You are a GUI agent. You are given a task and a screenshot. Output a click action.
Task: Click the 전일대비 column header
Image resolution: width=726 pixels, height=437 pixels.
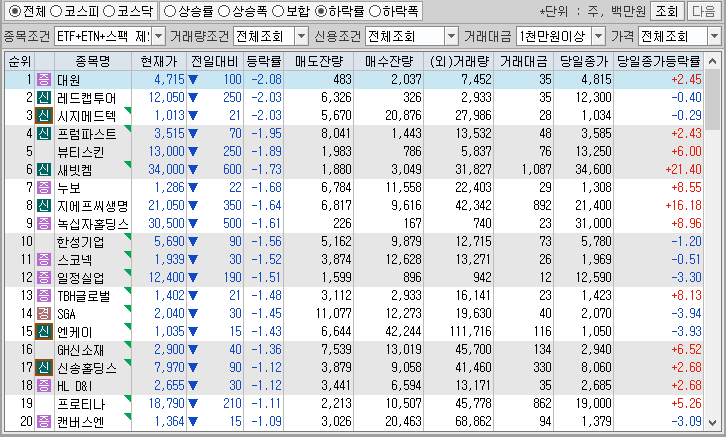(215, 61)
